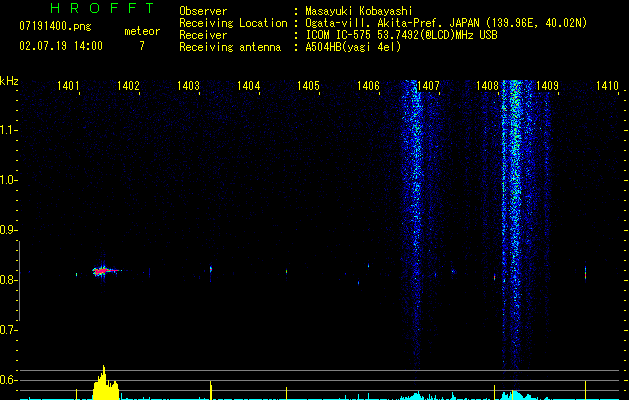Click the Observer field label
629x400 pixels.
tap(203, 11)
